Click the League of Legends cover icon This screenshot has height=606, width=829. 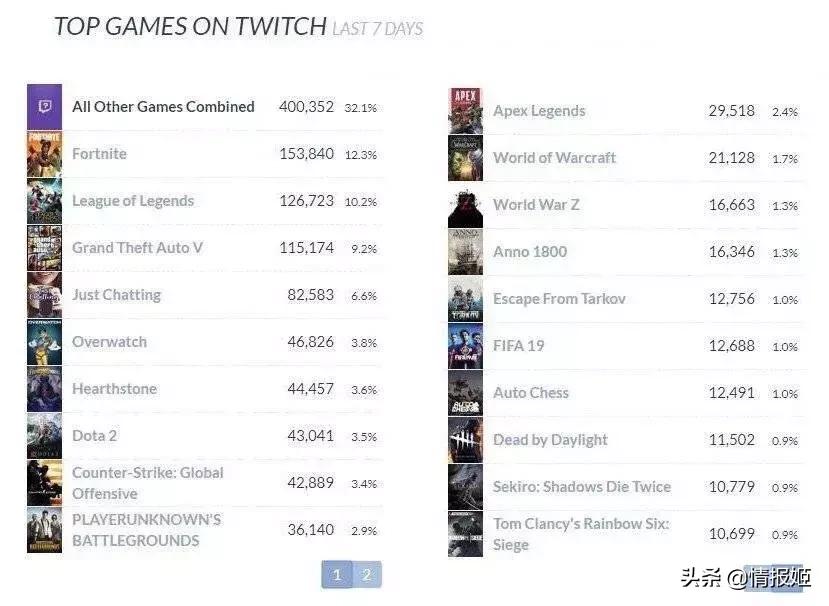coord(44,201)
